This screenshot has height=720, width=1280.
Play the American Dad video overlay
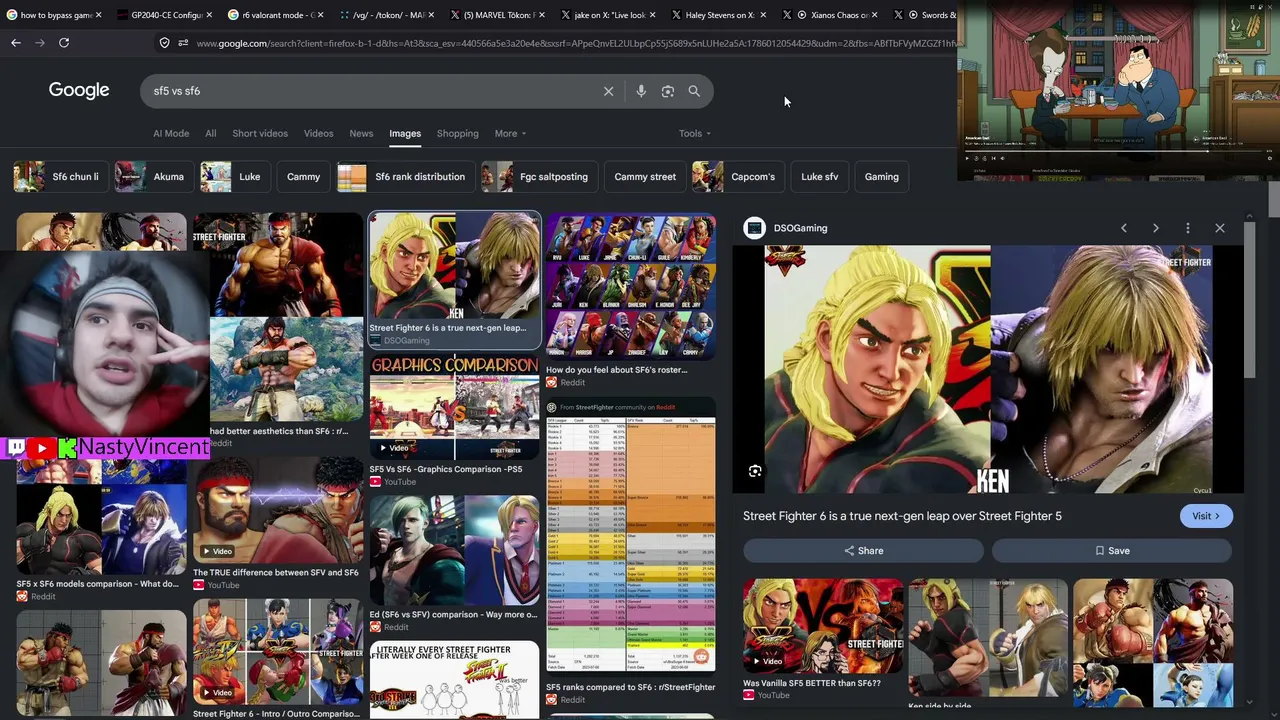coord(967,158)
